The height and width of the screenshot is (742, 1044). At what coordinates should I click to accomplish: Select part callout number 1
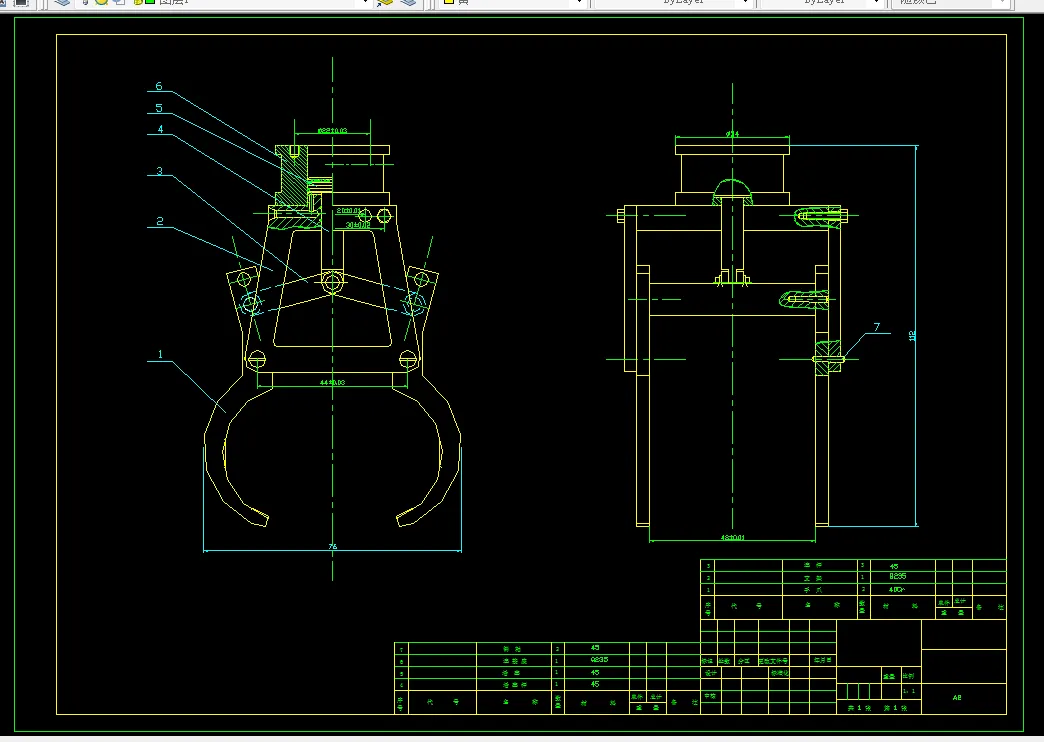160,354
